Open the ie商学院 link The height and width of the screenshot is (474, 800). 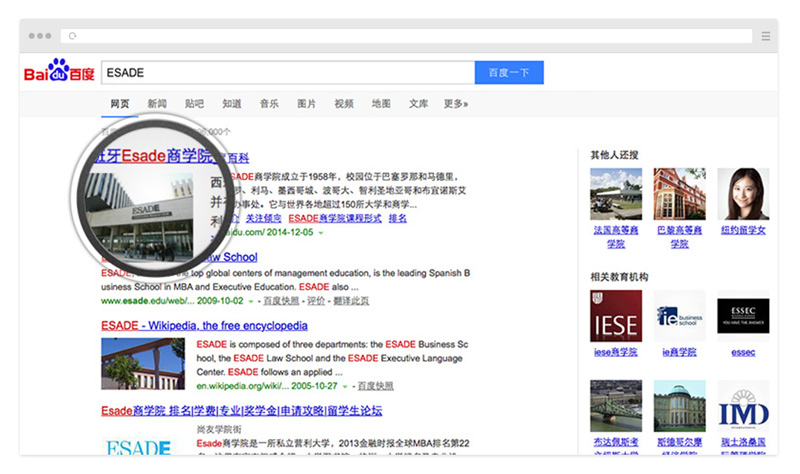click(680, 352)
